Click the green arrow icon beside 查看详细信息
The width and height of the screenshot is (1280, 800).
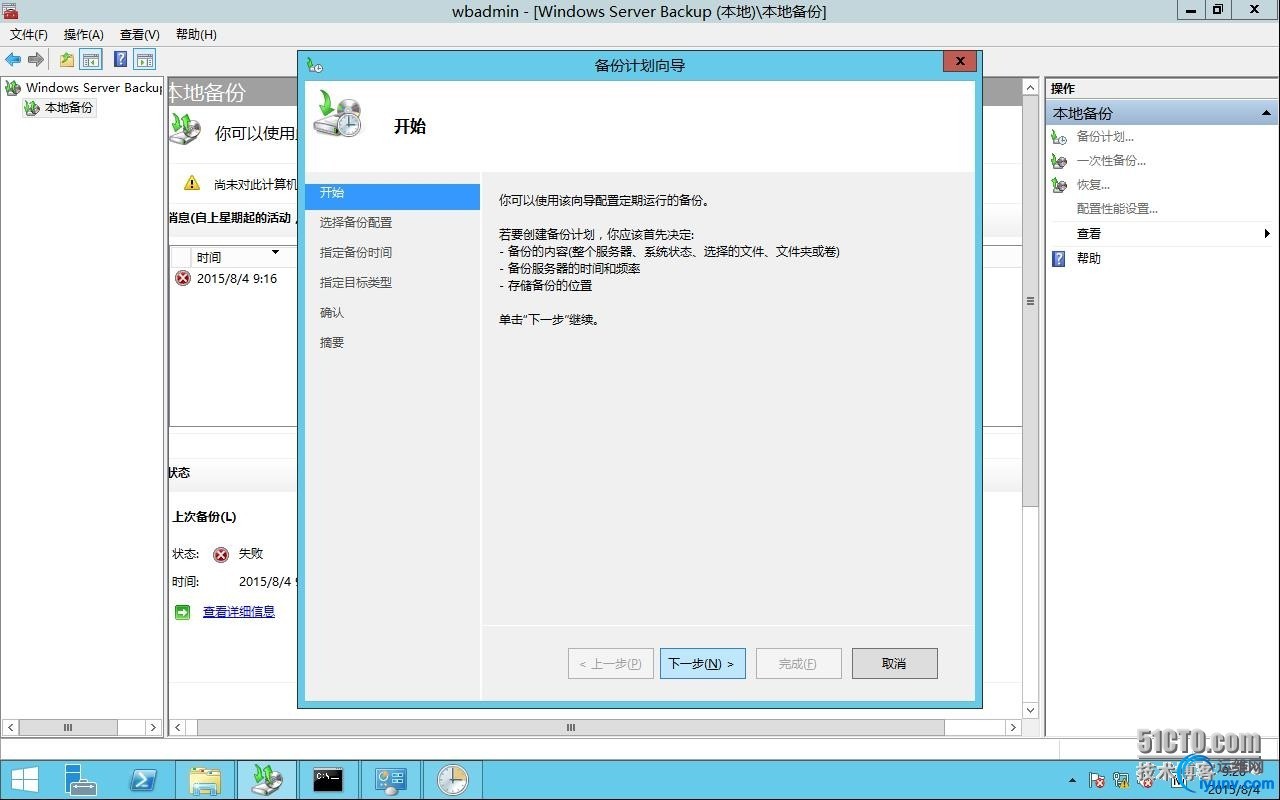coord(182,612)
